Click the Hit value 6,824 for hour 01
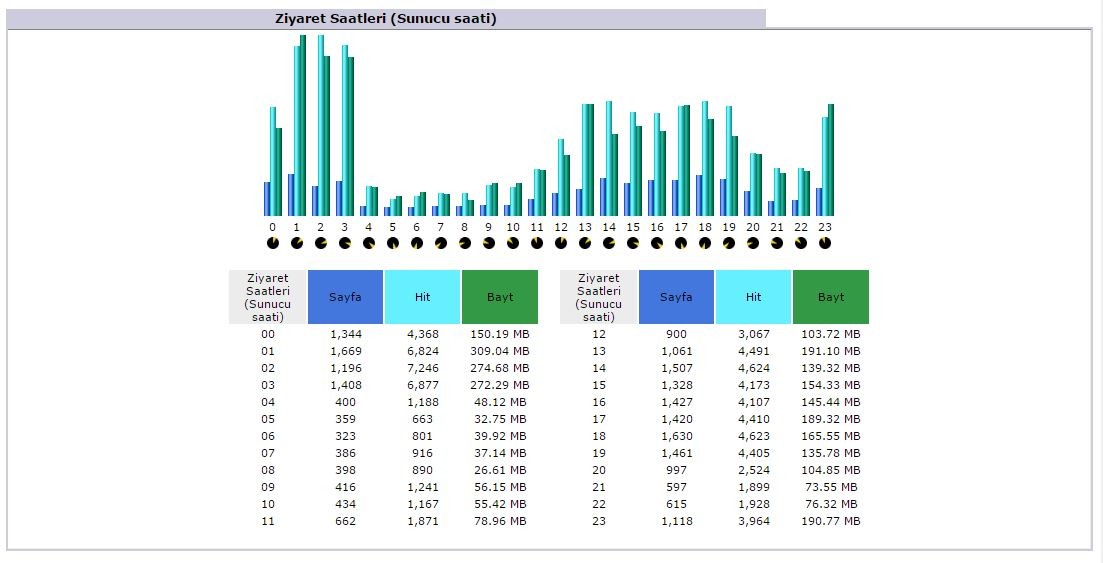This screenshot has width=1103, height=563. click(x=423, y=351)
